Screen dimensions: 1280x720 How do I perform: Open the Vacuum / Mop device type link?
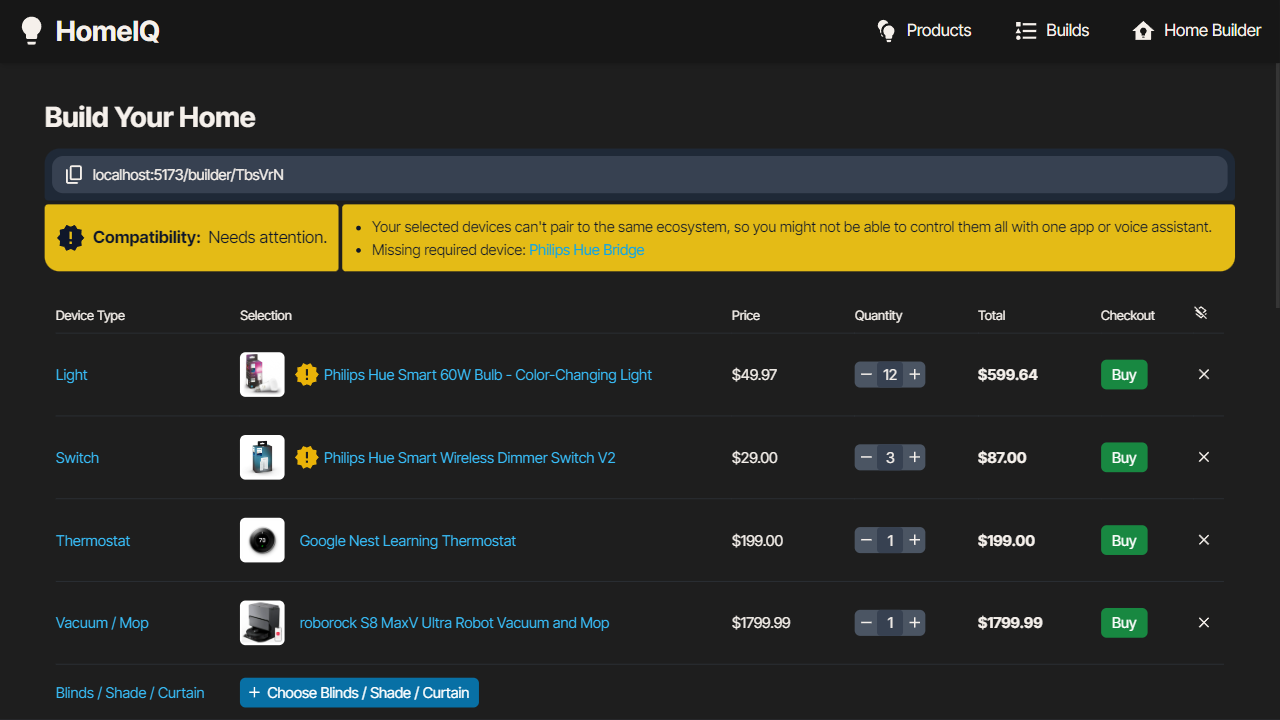coord(102,623)
